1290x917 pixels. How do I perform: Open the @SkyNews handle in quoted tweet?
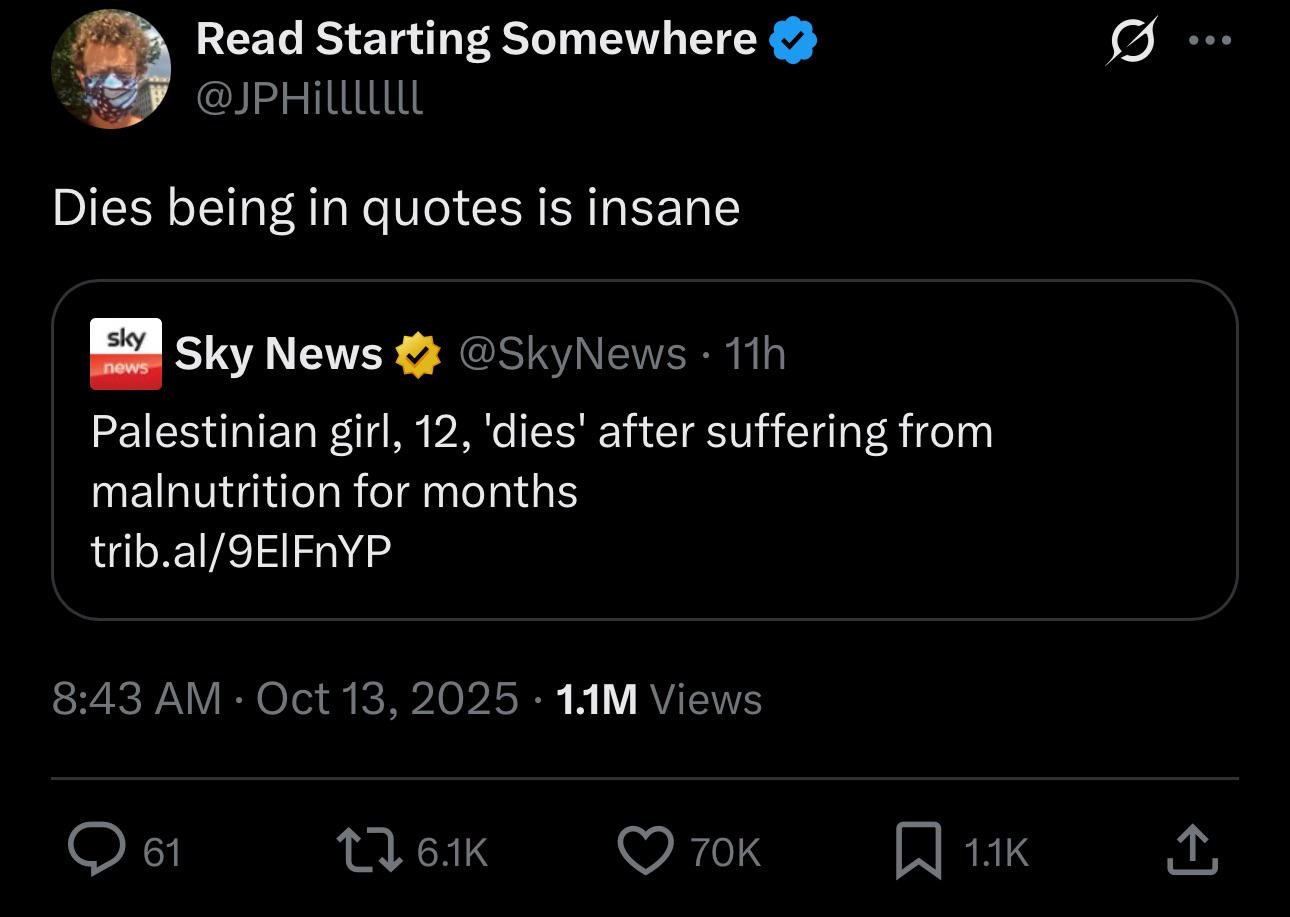coord(572,354)
